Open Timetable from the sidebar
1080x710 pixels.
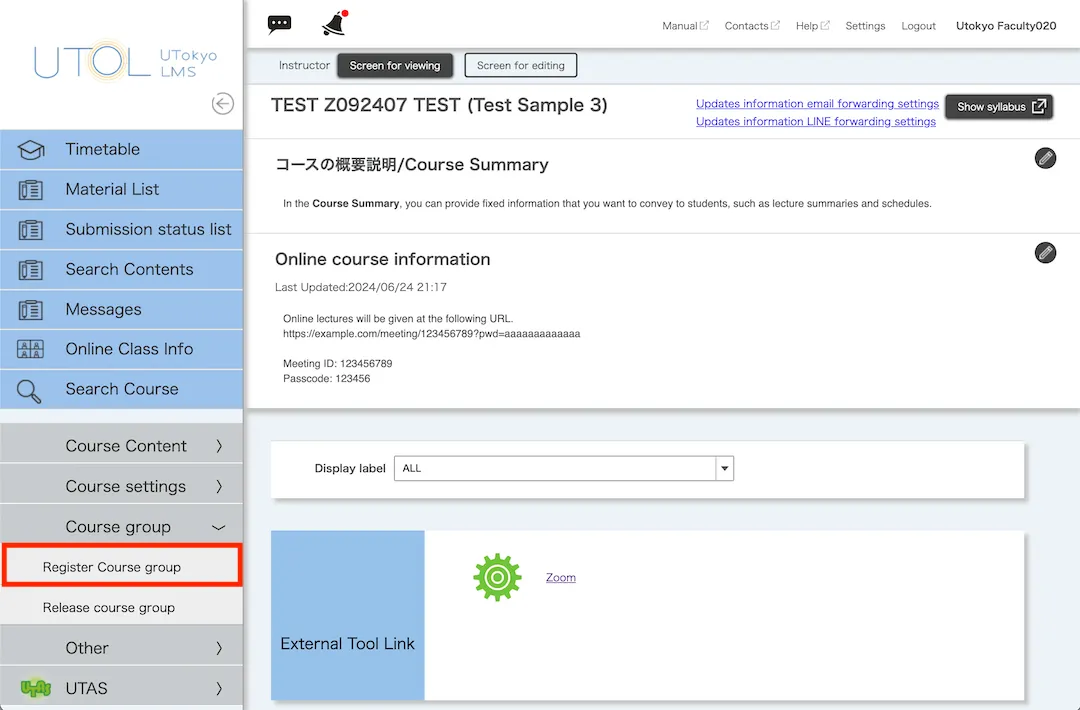coord(121,149)
